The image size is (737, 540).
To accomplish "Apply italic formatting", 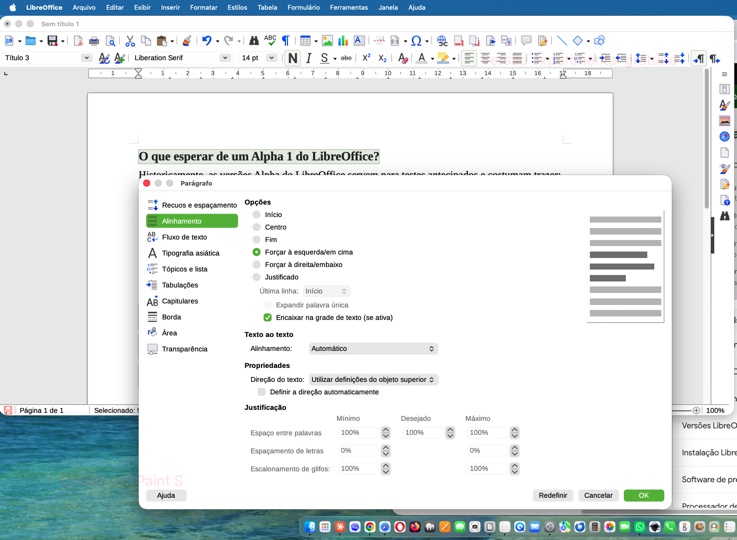I will [308, 58].
